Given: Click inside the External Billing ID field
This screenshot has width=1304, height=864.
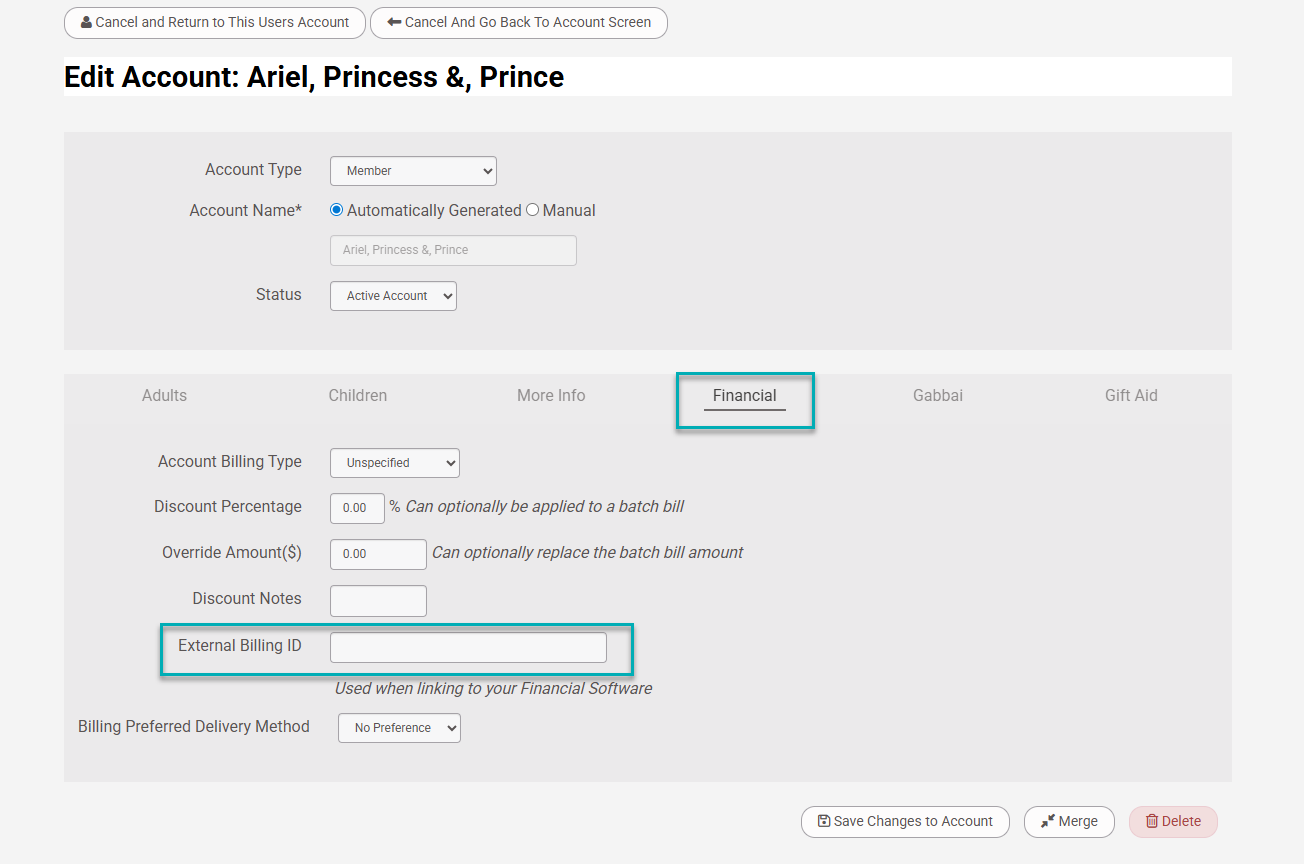Looking at the screenshot, I should click(468, 647).
